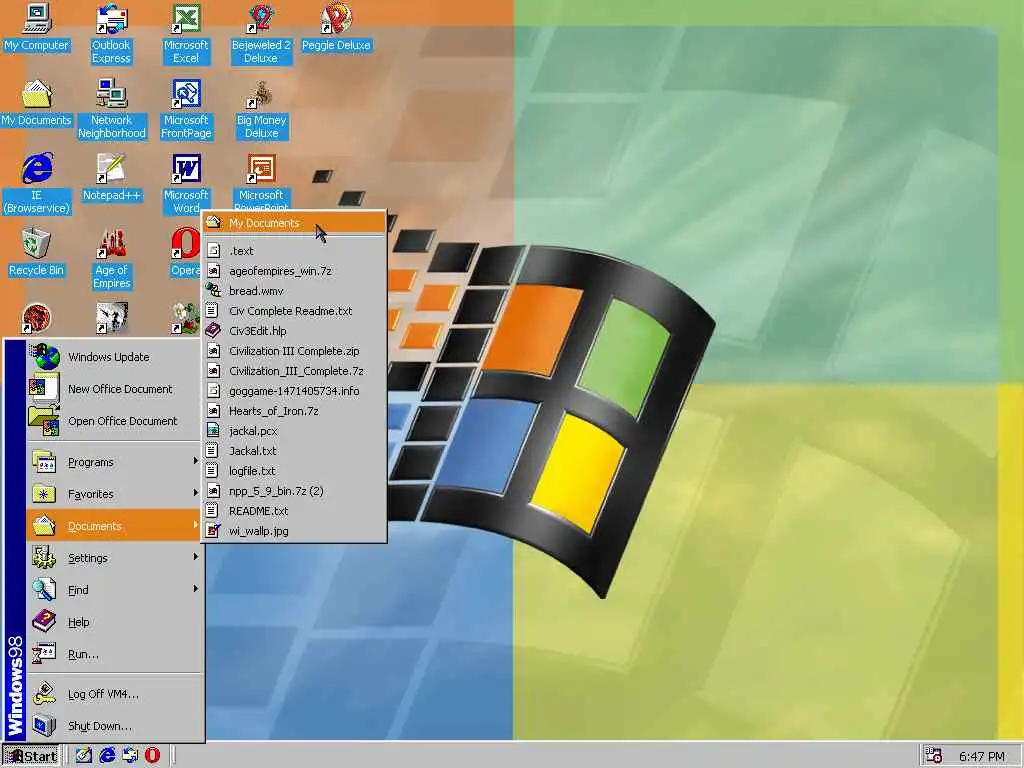Image resolution: width=1024 pixels, height=768 pixels.
Task: Click the Opera quick launch icon in taskbar
Action: (152, 756)
